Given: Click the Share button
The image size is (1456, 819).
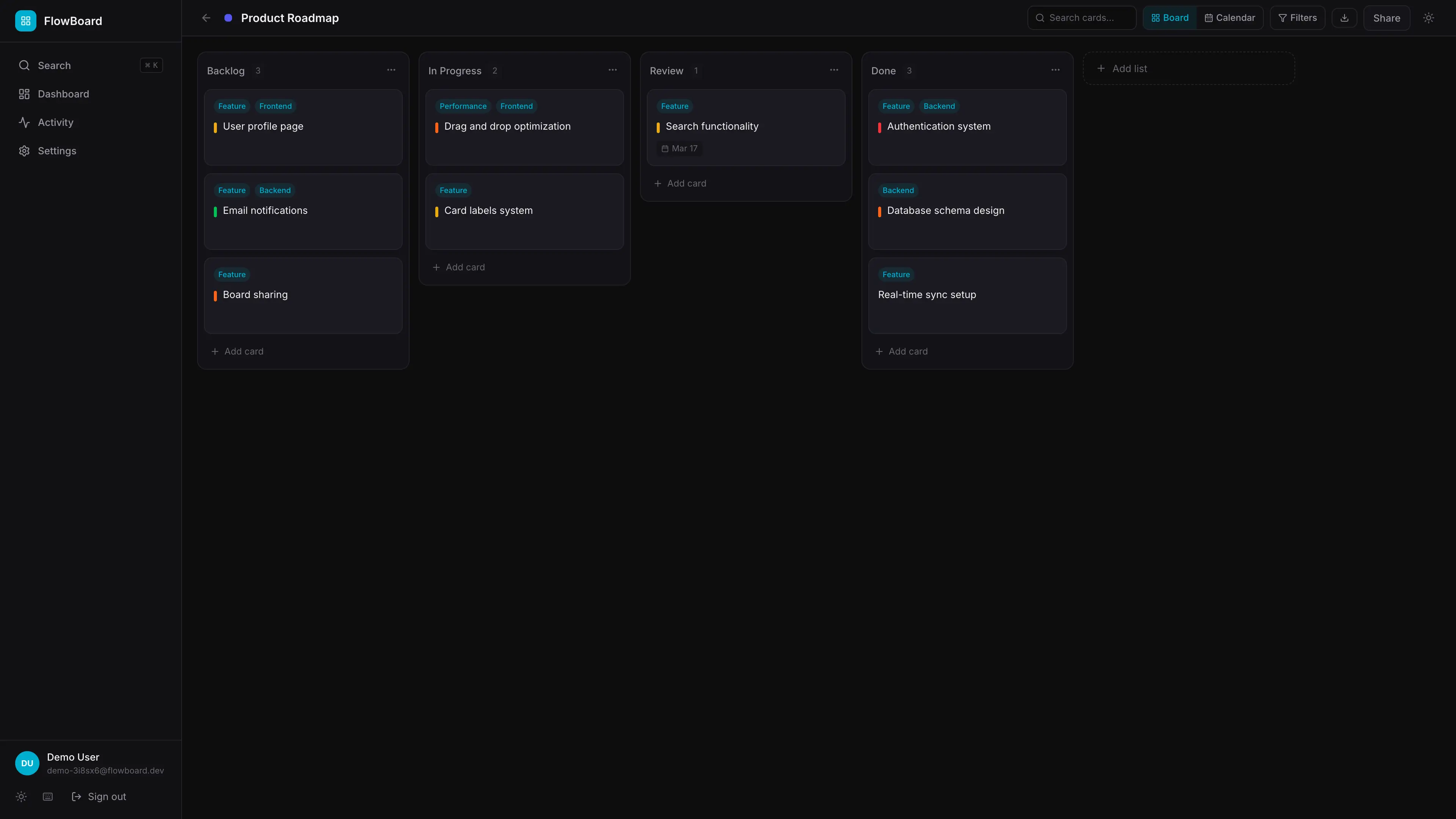Looking at the screenshot, I should (1387, 17).
